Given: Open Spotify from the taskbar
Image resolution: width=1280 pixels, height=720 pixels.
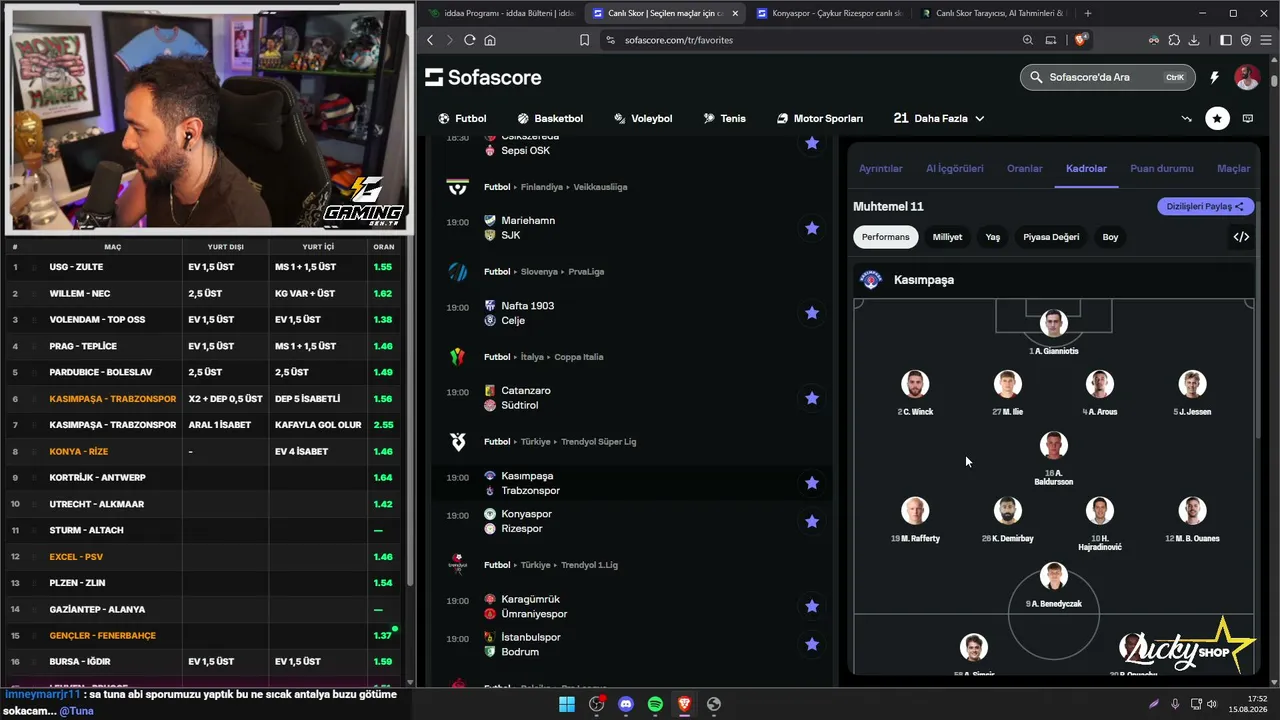Looking at the screenshot, I should point(655,704).
